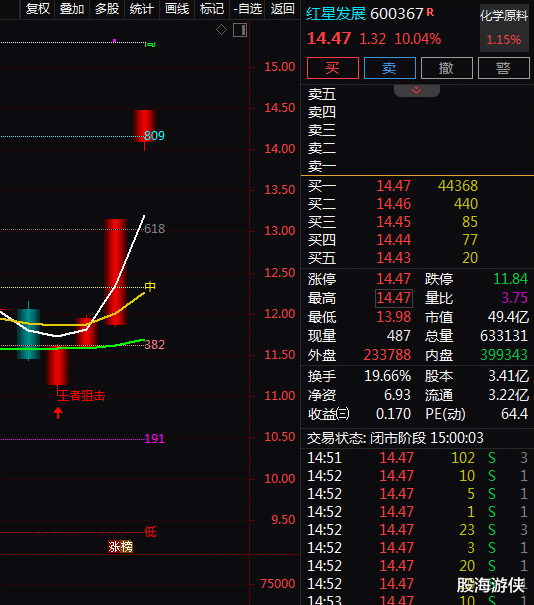Screen dimensions: 534x605
Task: Click the 涨榜 badge on the chart
Action: [x=120, y=546]
